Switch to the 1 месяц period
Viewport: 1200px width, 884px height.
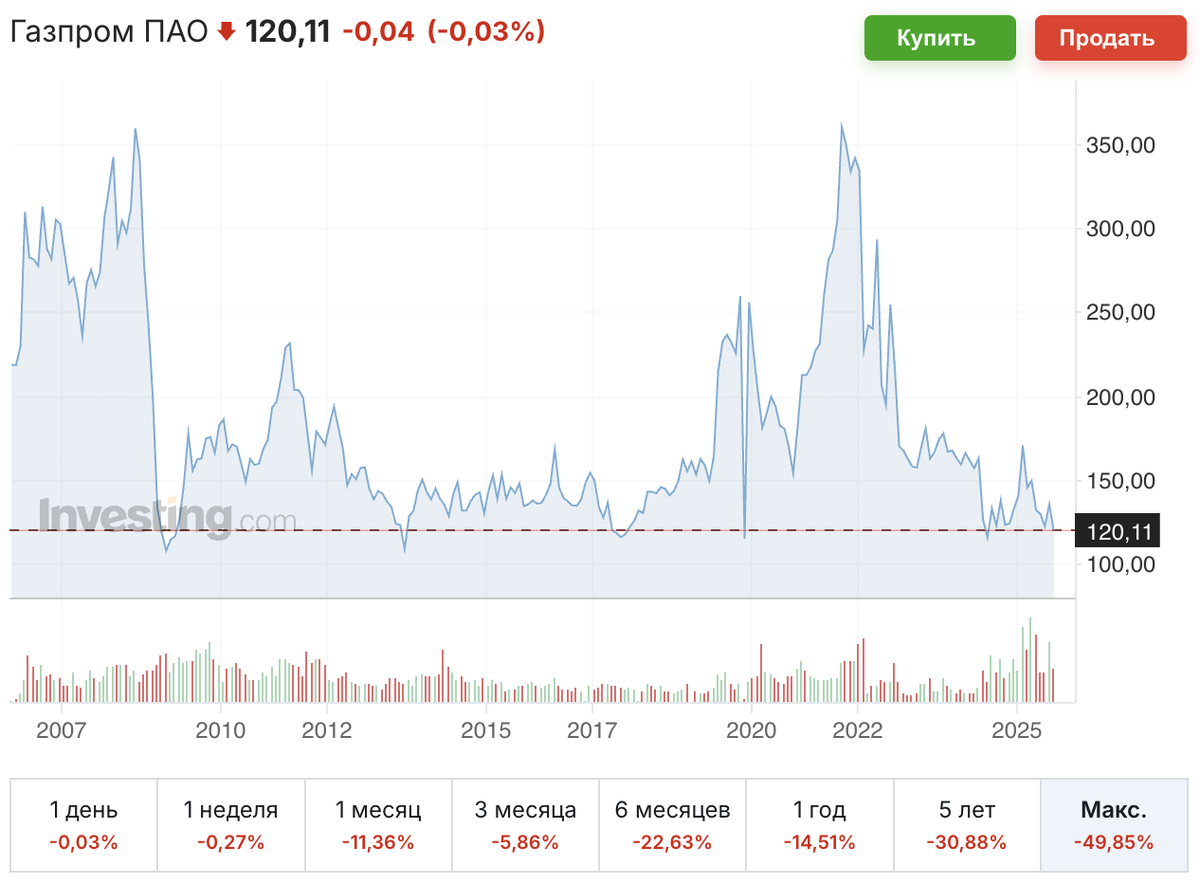point(379,824)
